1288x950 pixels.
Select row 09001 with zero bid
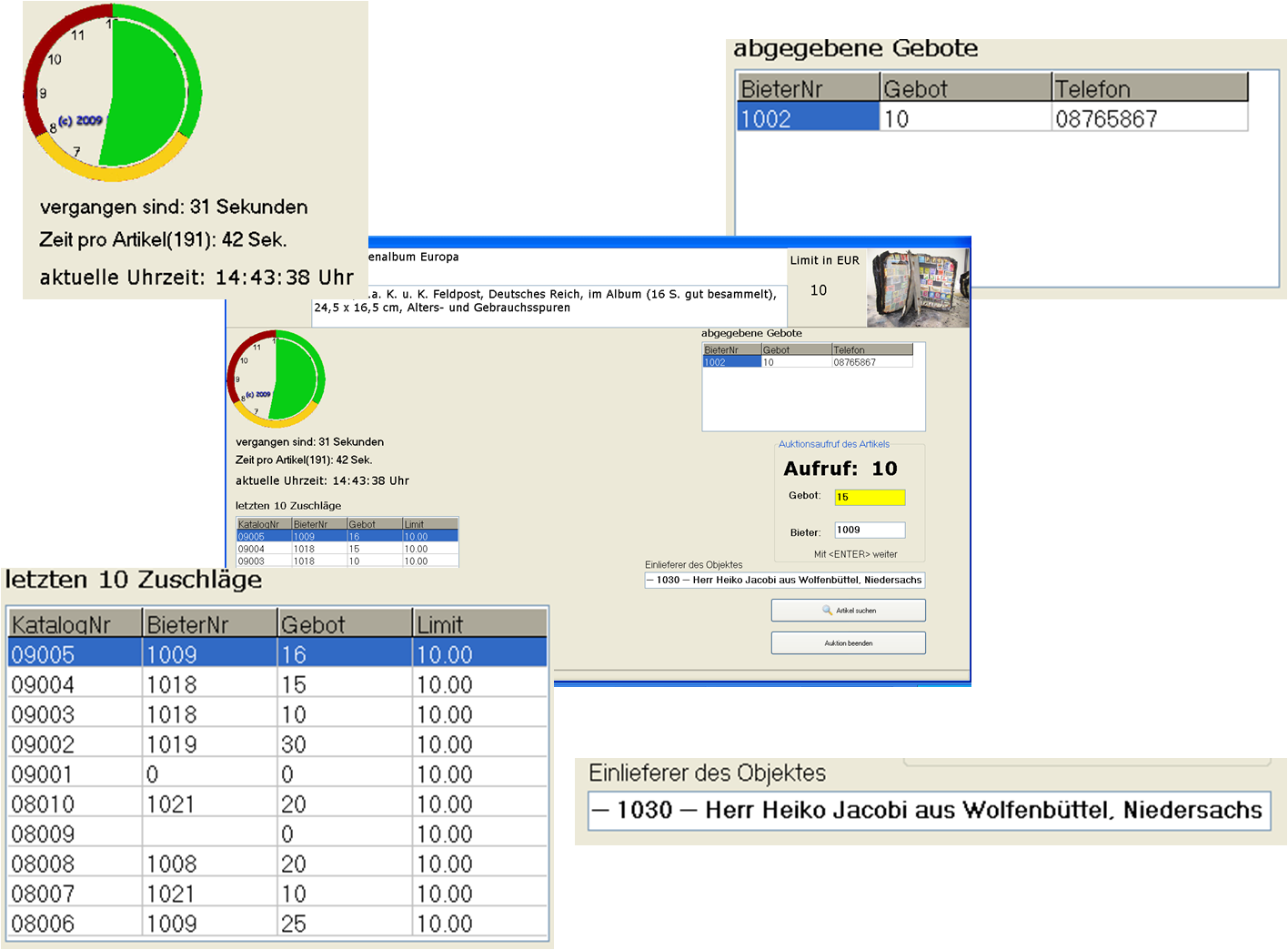[277, 774]
